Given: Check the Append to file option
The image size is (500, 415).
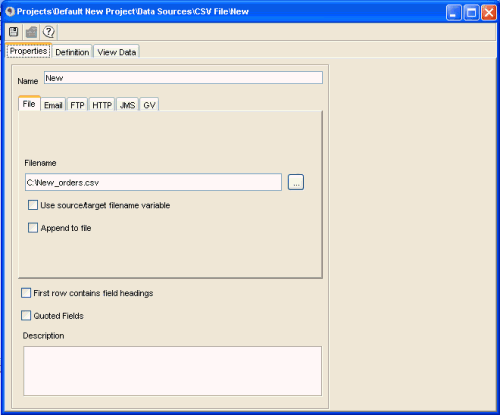Looking at the screenshot, I should [x=33, y=228].
